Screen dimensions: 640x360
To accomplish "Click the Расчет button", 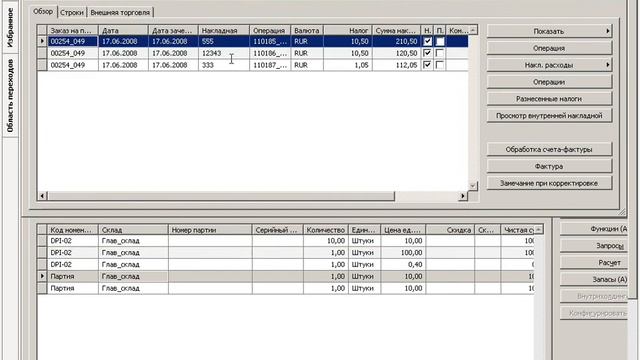I will pos(595,262).
